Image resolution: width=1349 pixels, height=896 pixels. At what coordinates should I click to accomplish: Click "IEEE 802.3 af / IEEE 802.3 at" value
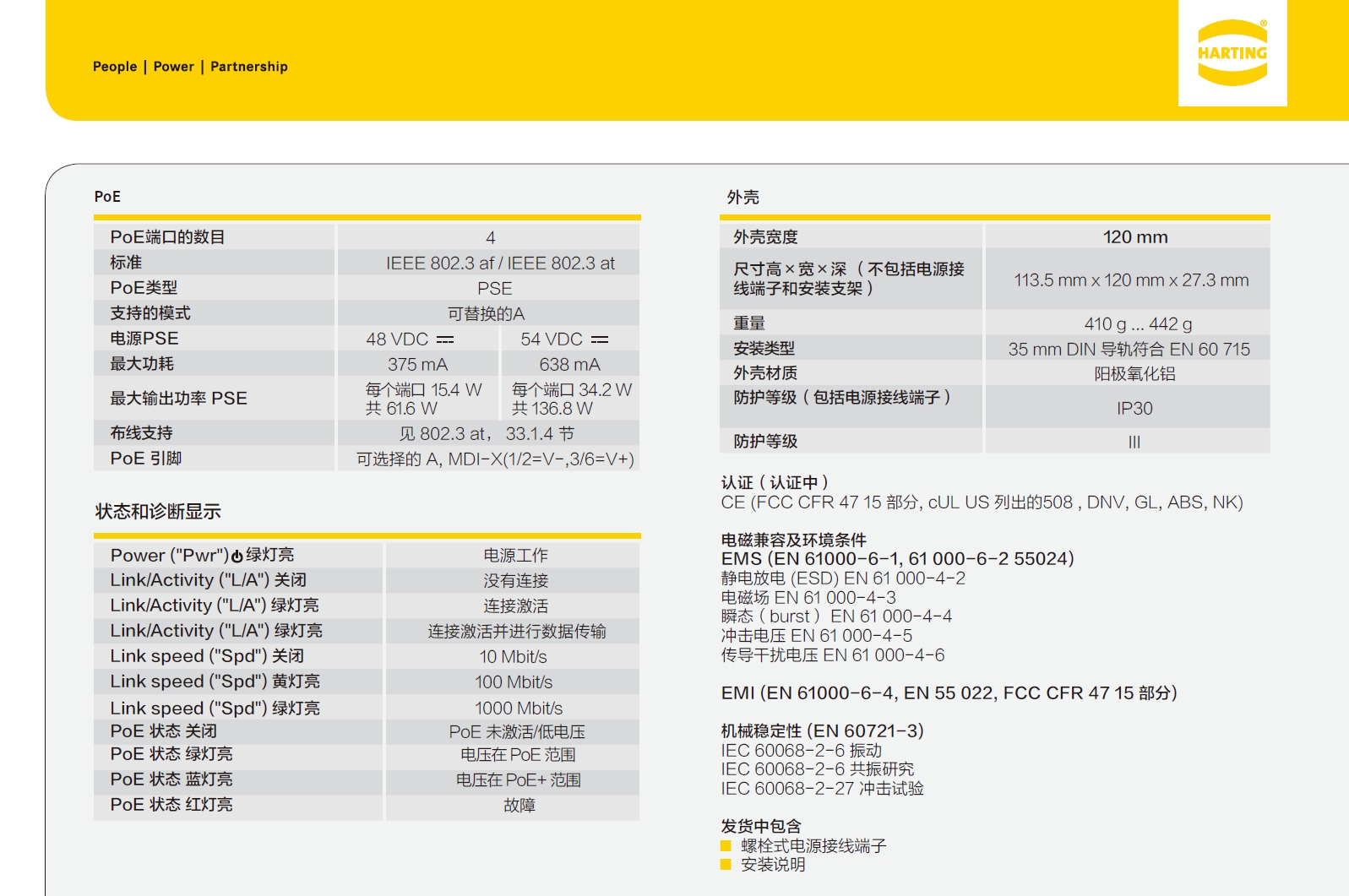pyautogui.click(x=500, y=263)
